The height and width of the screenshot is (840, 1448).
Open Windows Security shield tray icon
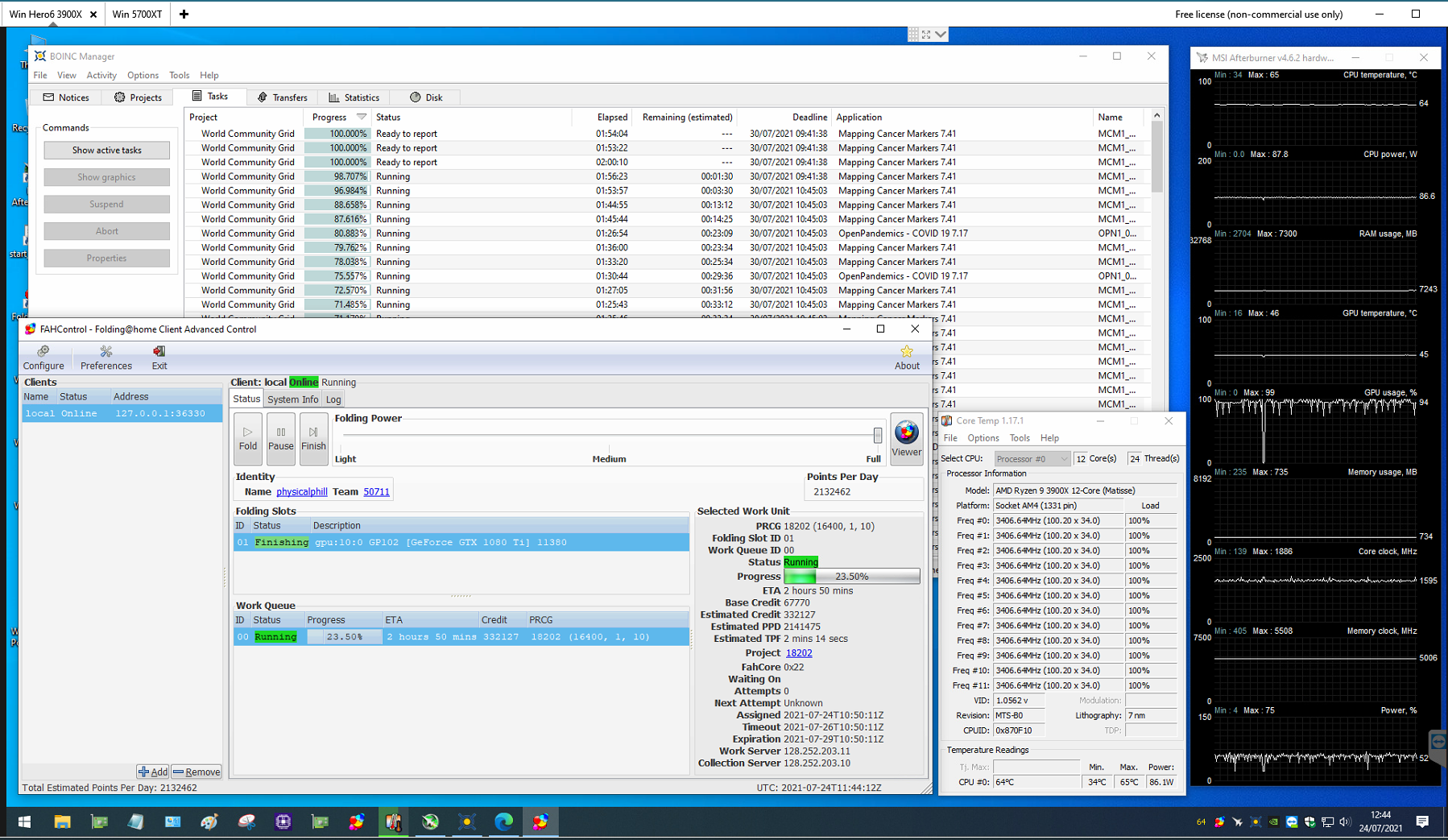(x=1309, y=822)
